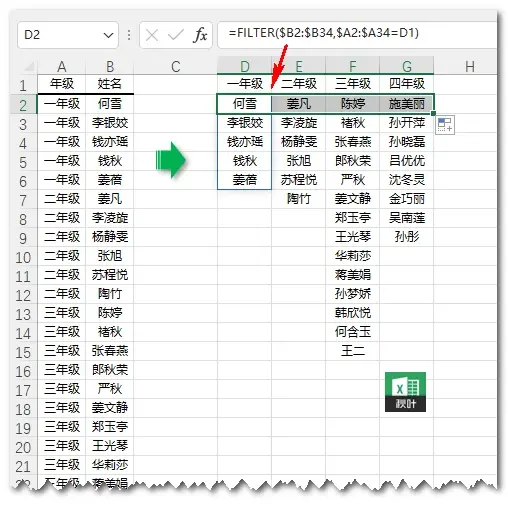The height and width of the screenshot is (507, 508).
Task: Select column A header
Action: (x=62, y=66)
